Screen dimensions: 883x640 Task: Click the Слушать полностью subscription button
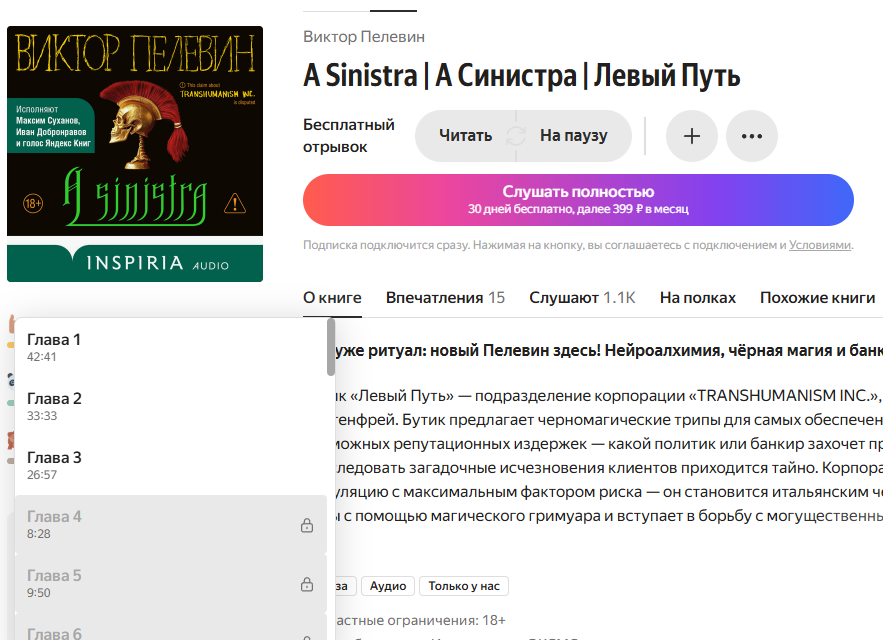click(578, 200)
